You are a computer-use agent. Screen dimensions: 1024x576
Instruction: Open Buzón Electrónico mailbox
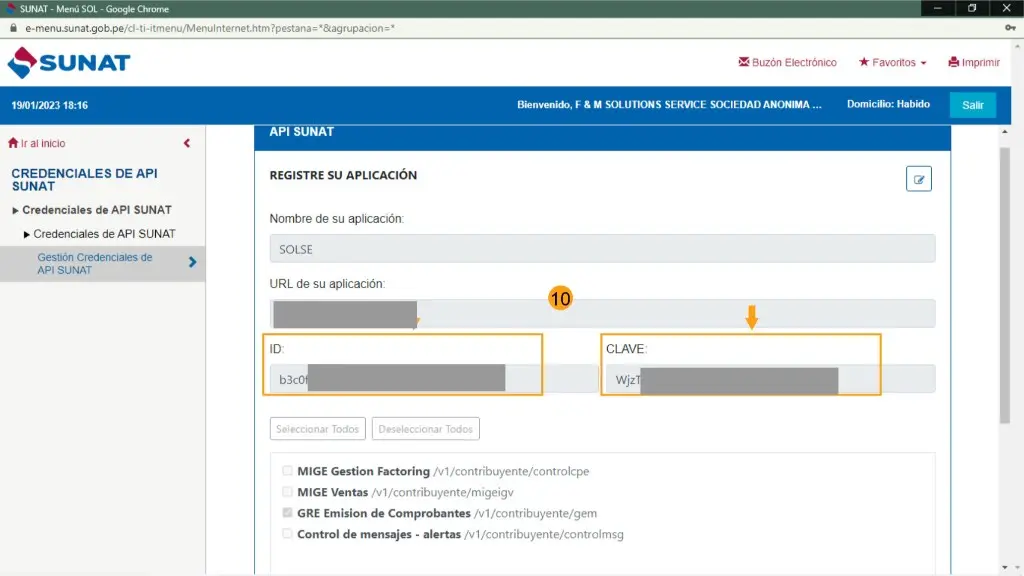click(x=787, y=62)
